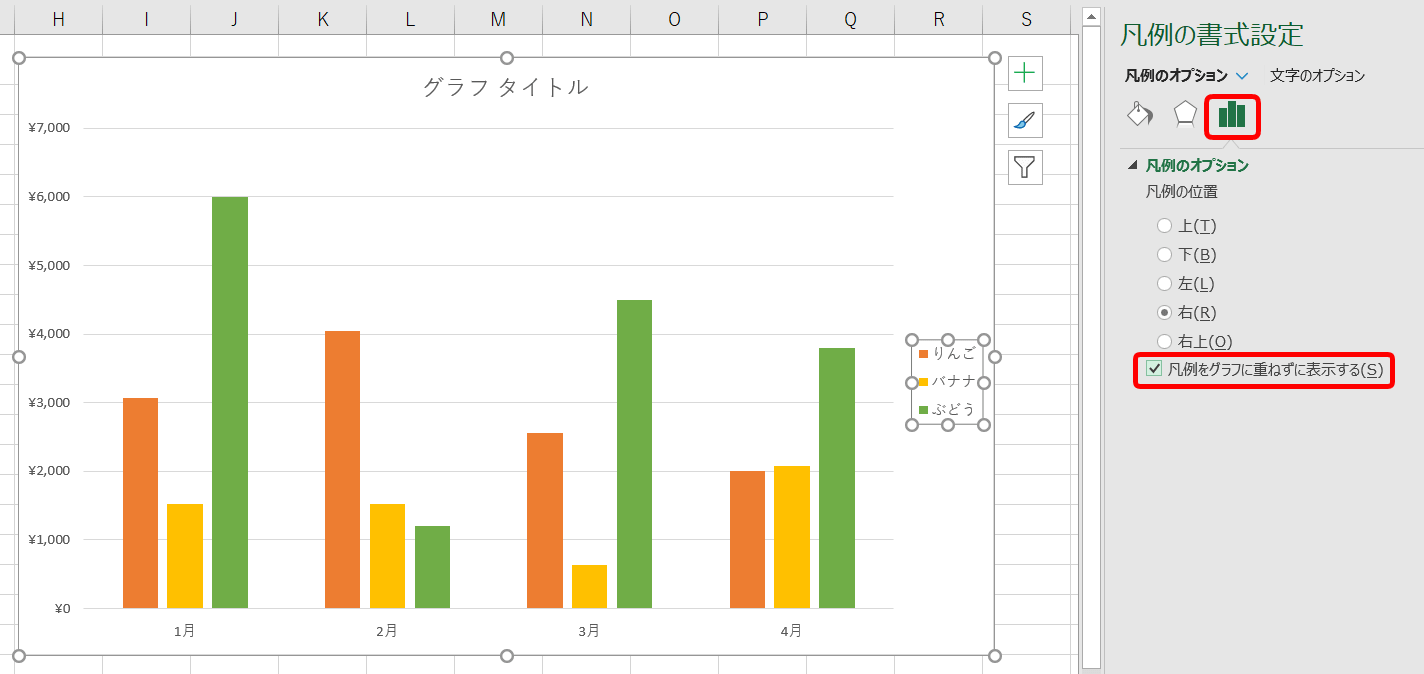
Task: Click the ¥0 axis value
Action: pyautogui.click(x=61, y=608)
